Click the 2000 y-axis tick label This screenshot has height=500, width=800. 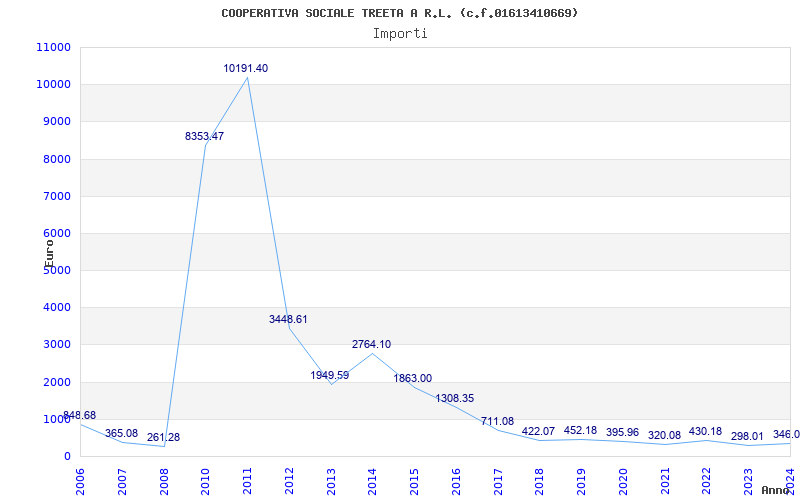(x=56, y=382)
